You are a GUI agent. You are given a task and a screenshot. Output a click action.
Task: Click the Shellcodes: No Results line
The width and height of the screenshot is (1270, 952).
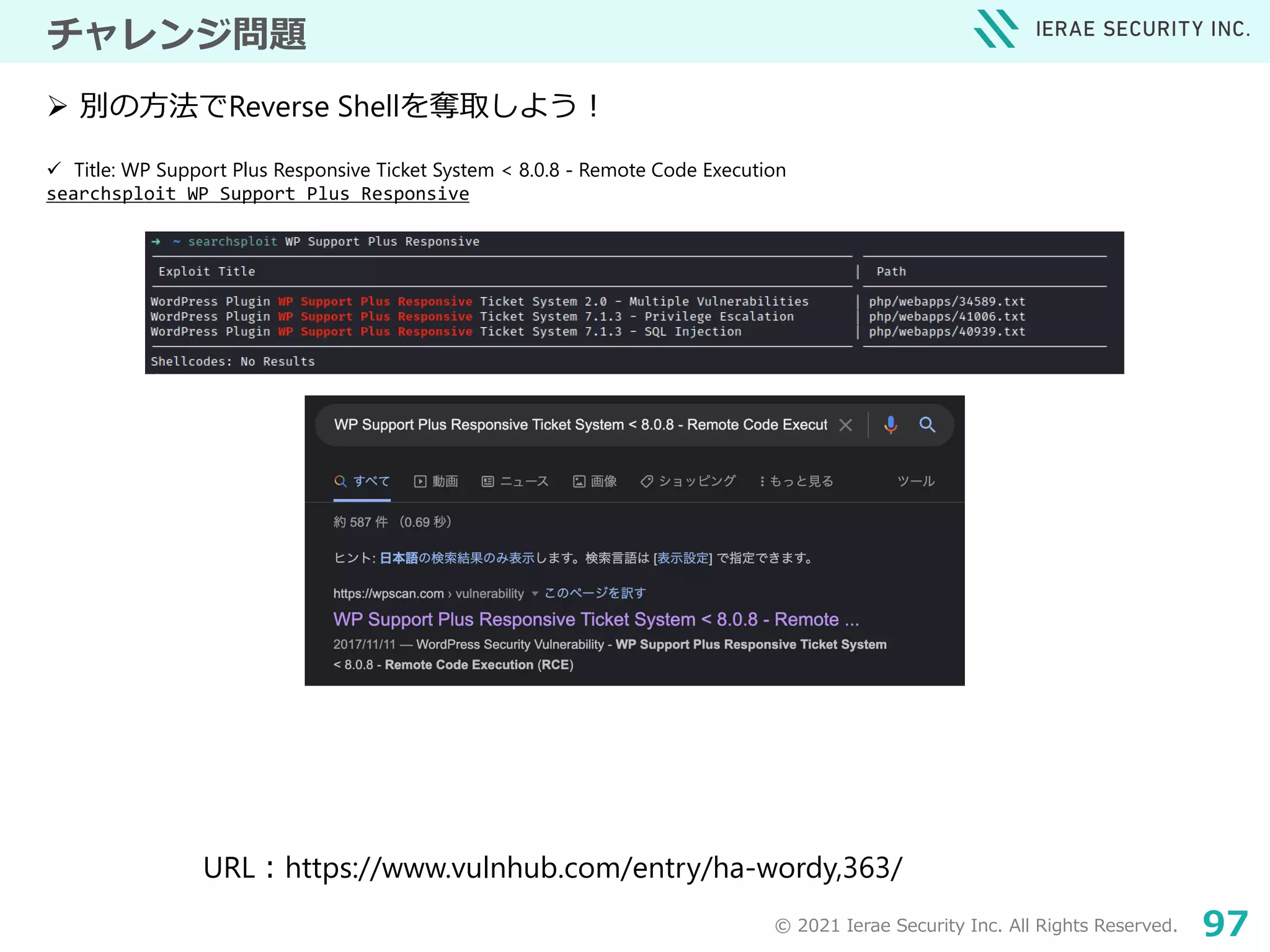click(233, 361)
